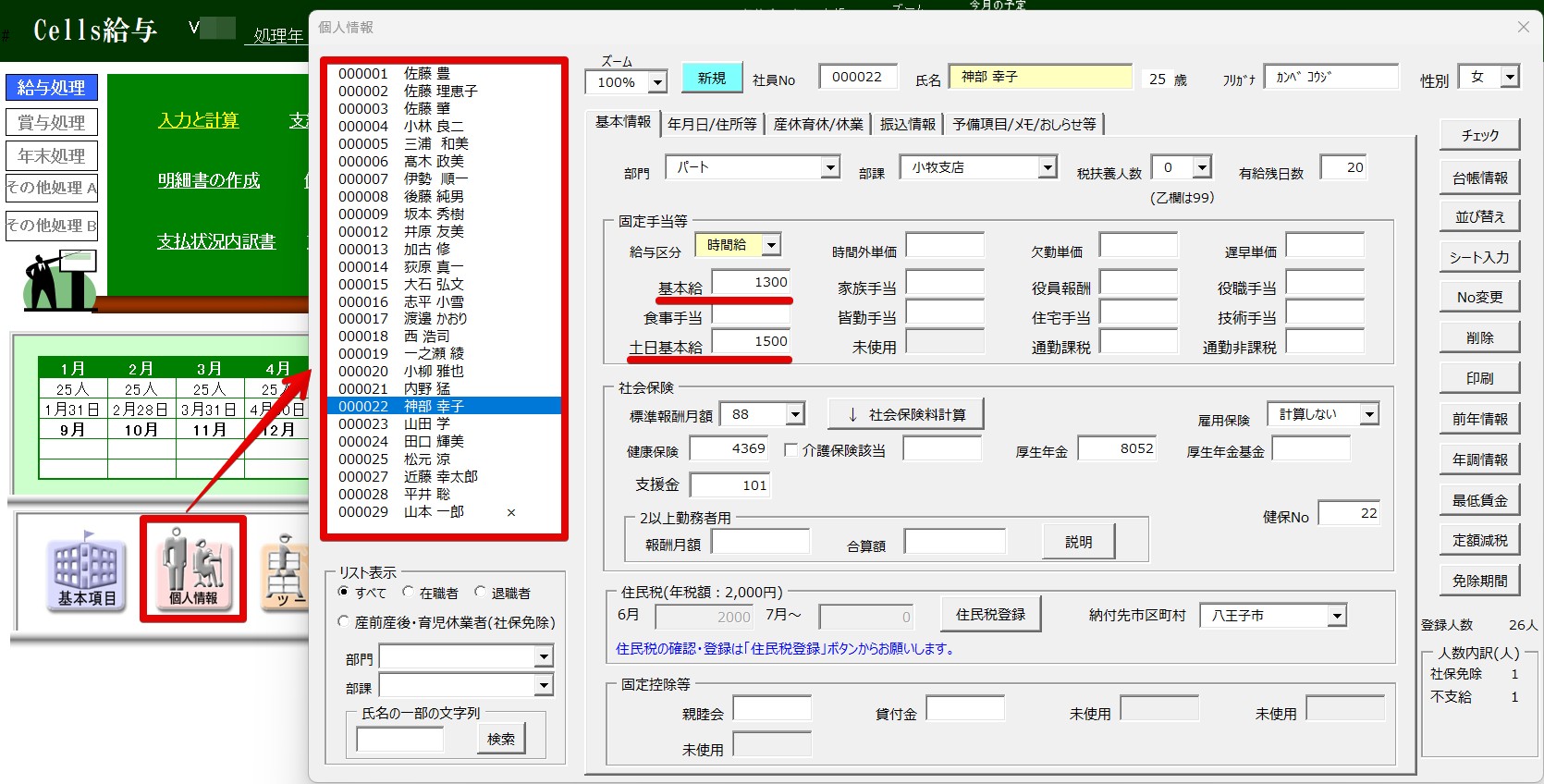Click the 入力と計算 link
Screen dimensions: 1544x784
coord(199,120)
